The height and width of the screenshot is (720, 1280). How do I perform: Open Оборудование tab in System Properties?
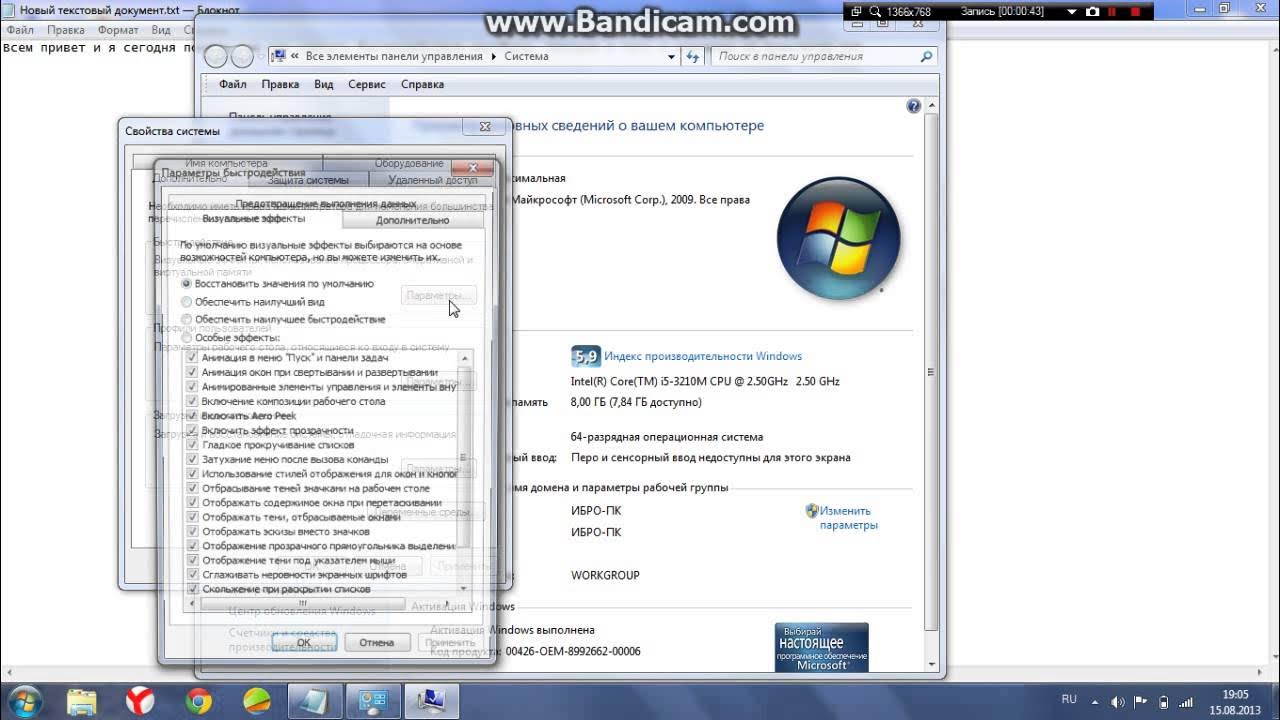coord(409,163)
